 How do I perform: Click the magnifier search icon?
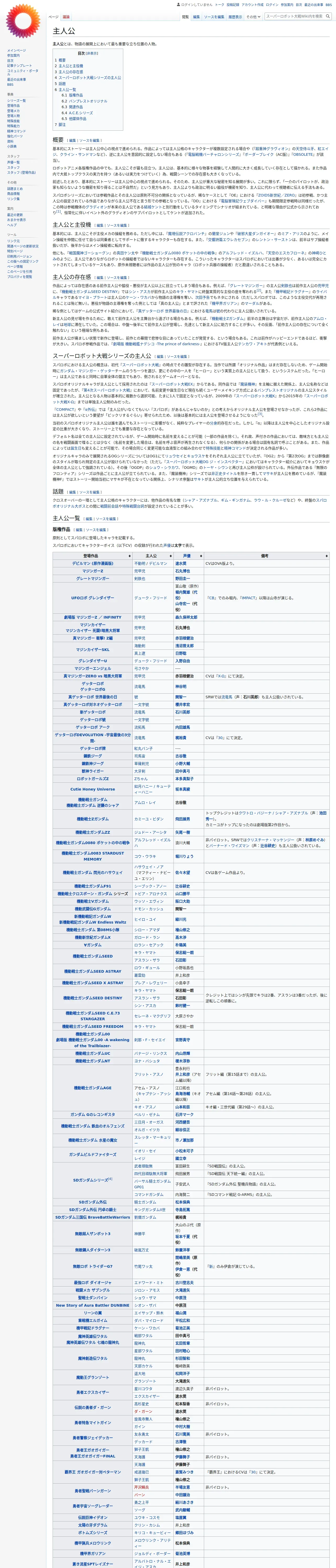328,16
